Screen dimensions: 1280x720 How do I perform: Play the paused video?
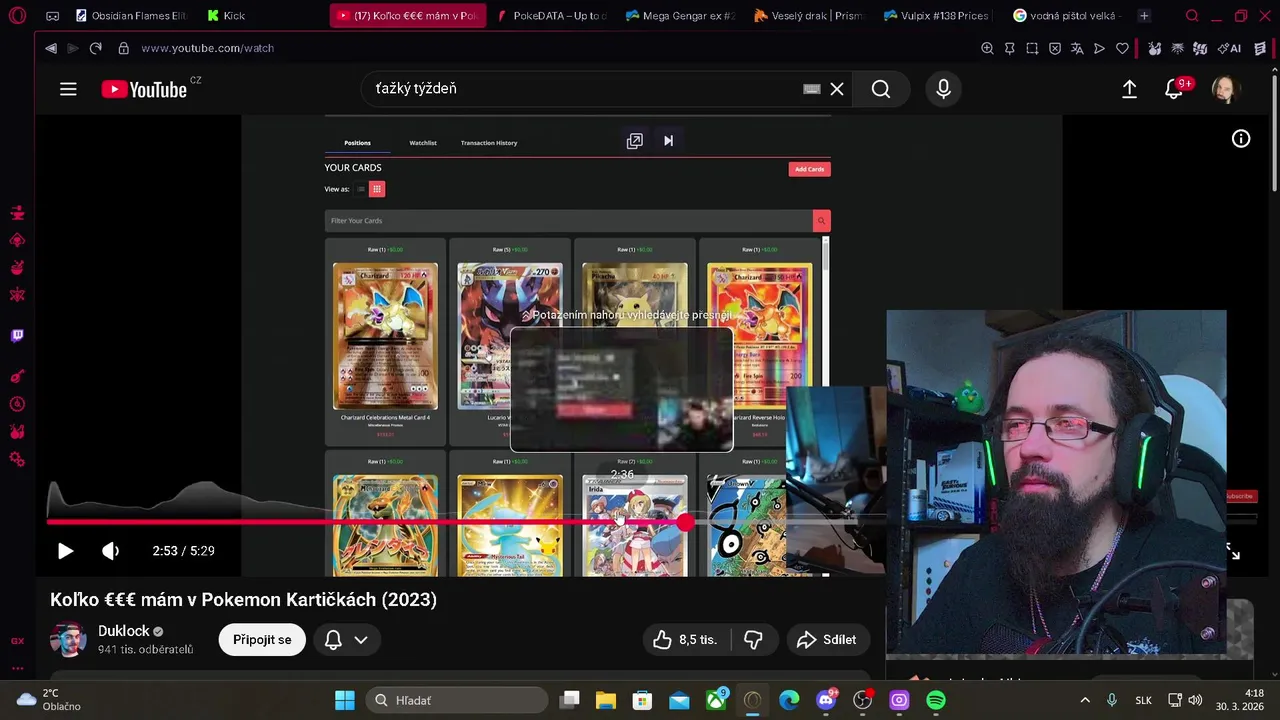pyautogui.click(x=65, y=551)
